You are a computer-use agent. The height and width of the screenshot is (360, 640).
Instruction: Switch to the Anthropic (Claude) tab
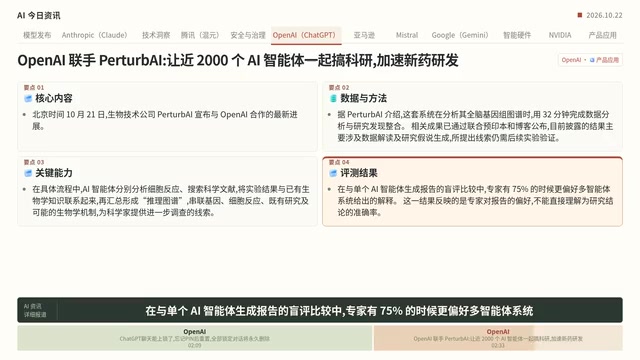tap(94, 35)
